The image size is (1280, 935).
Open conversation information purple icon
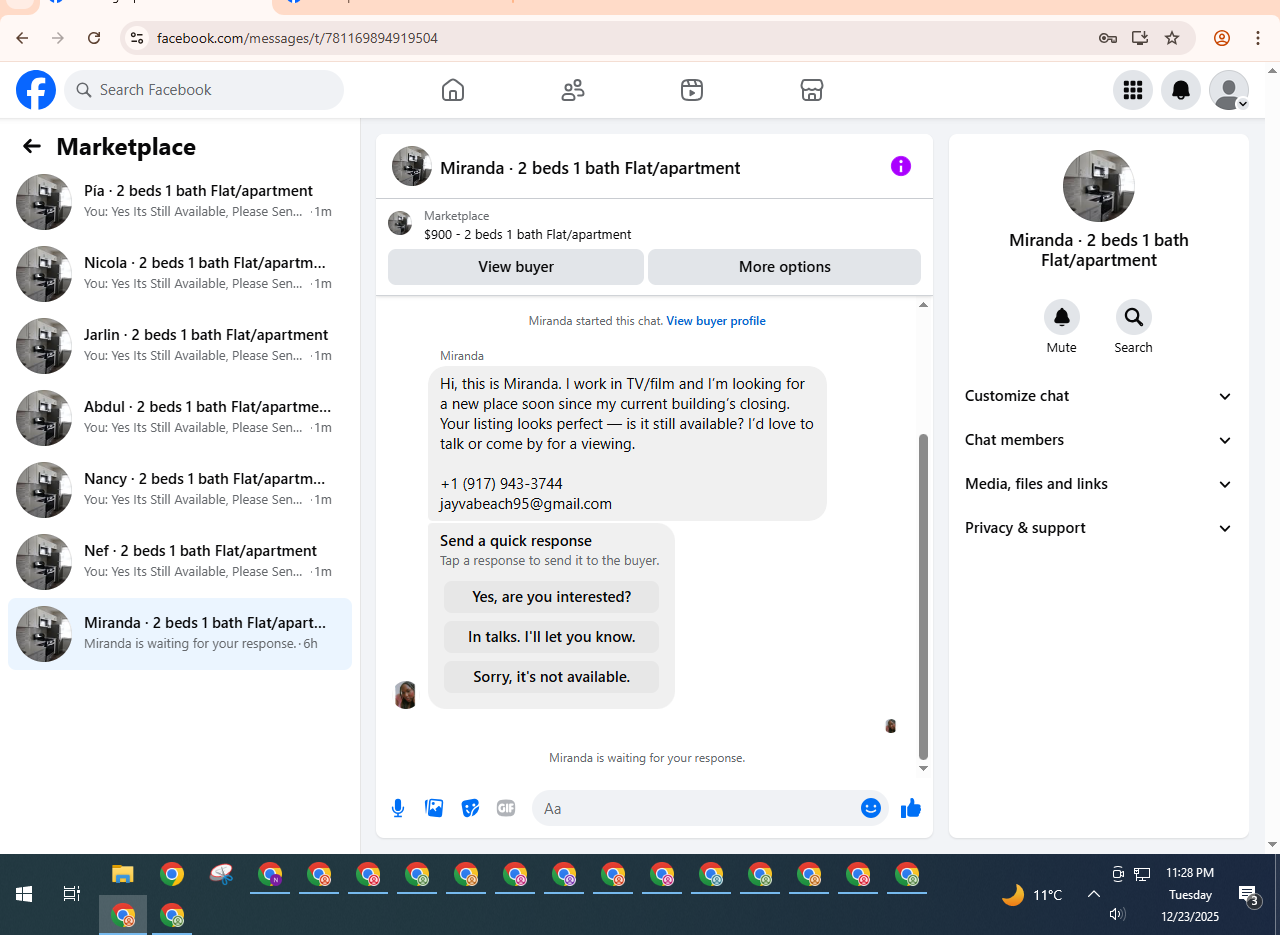pyautogui.click(x=901, y=166)
